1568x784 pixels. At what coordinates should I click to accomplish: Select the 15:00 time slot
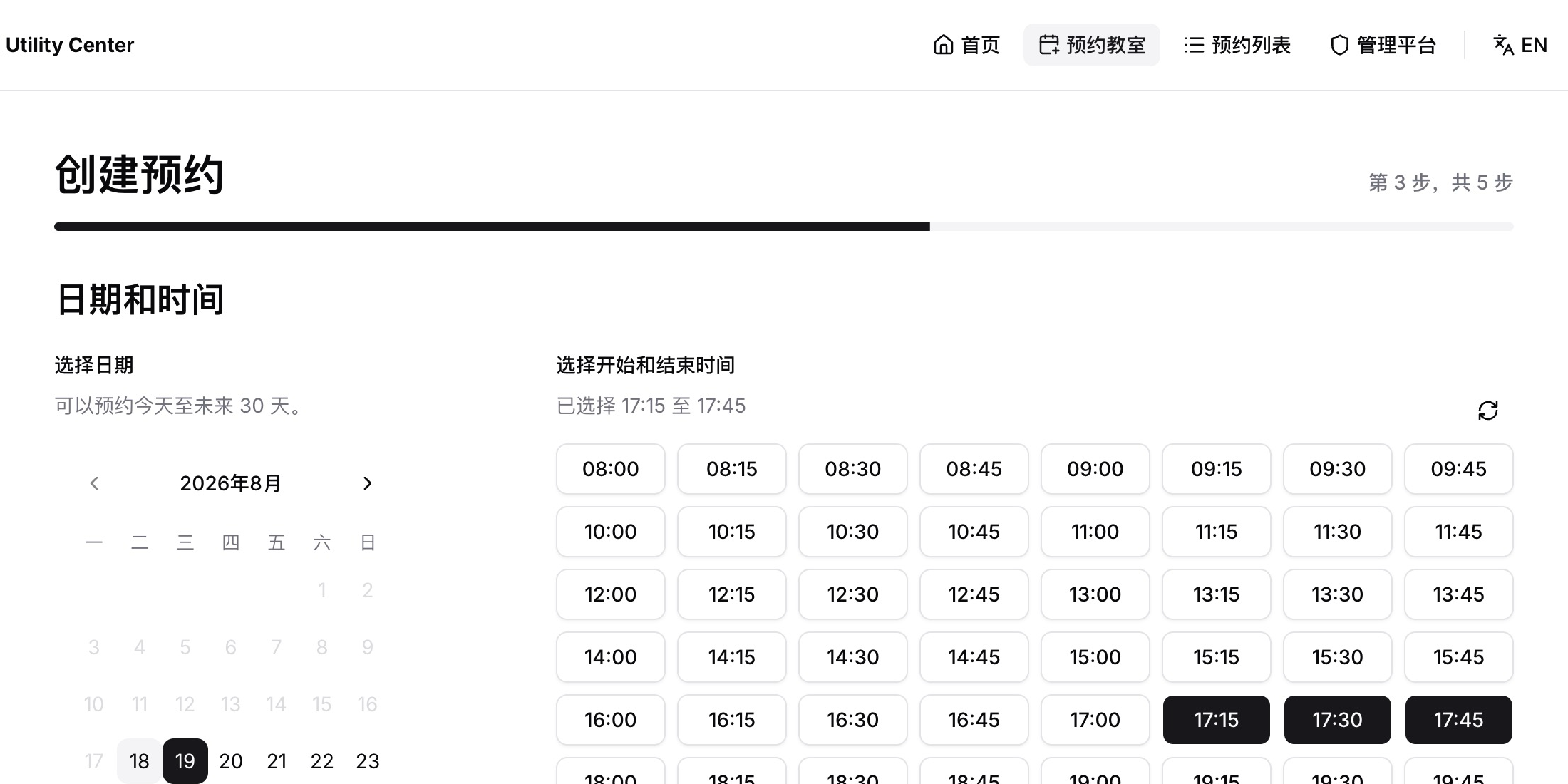click(1095, 657)
